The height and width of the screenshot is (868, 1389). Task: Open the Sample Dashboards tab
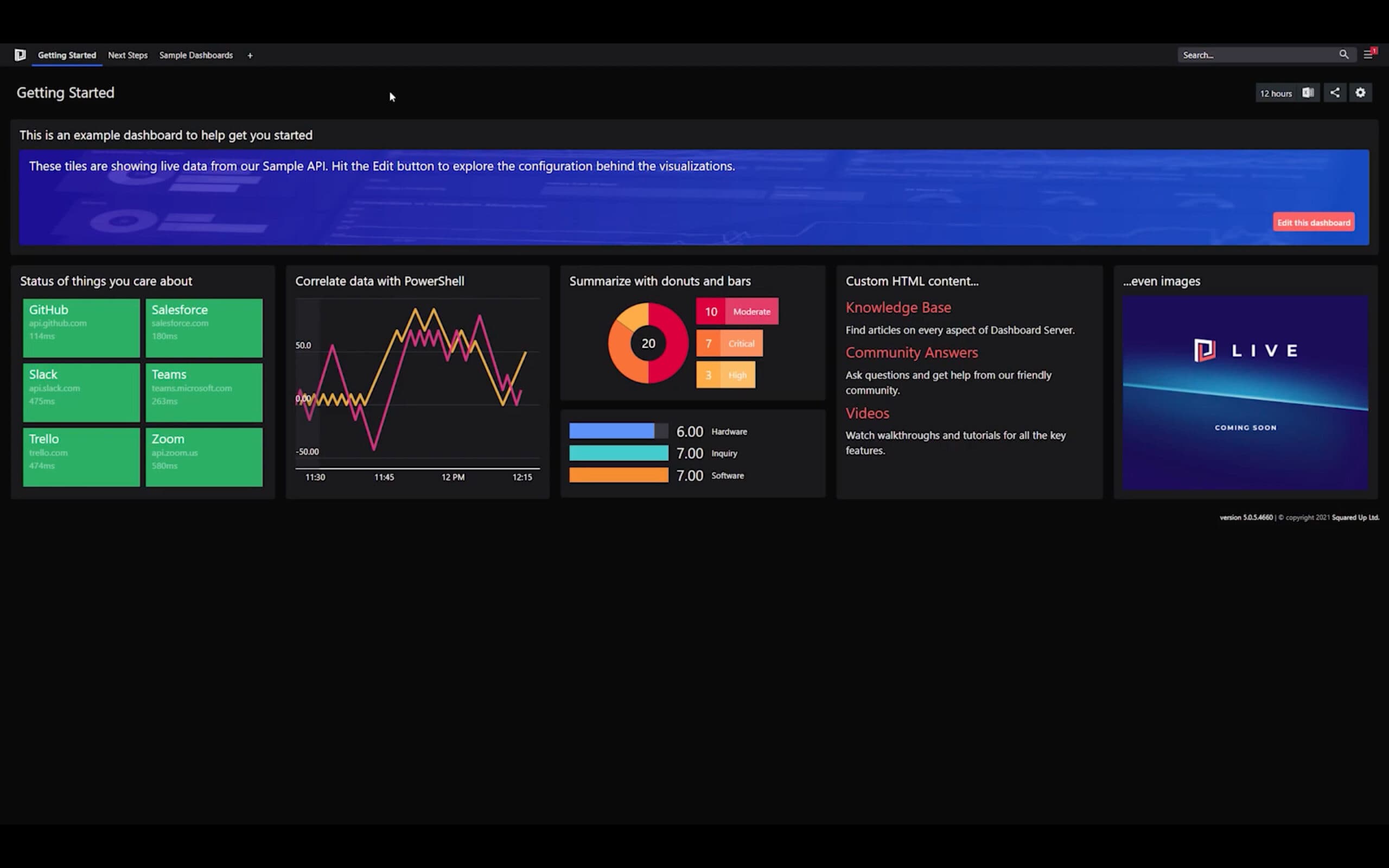(196, 55)
